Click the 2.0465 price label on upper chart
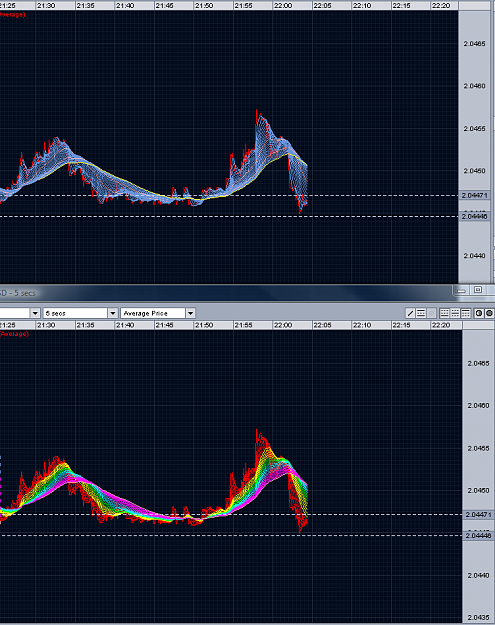The image size is (495, 625). pos(474,43)
